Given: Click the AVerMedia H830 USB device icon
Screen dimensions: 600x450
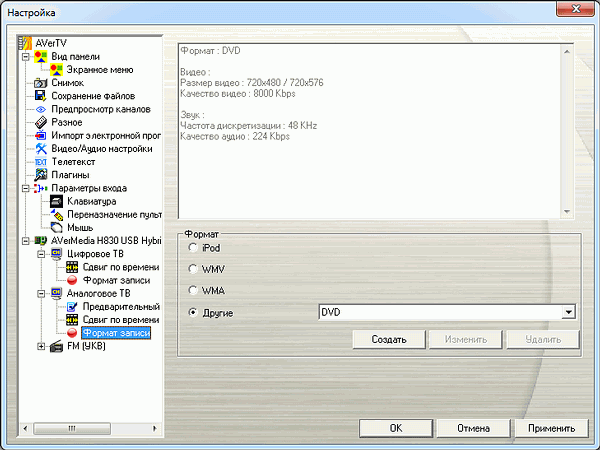Looking at the screenshot, I should (x=41, y=241).
